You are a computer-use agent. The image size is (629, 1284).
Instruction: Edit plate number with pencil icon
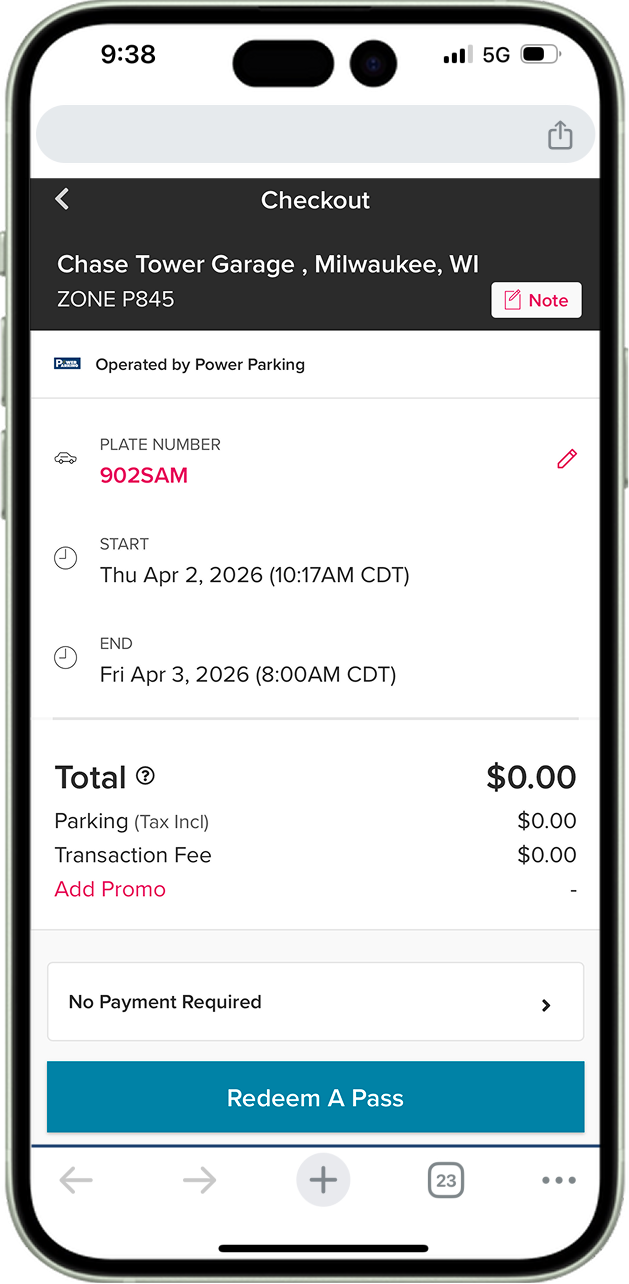[x=567, y=459]
